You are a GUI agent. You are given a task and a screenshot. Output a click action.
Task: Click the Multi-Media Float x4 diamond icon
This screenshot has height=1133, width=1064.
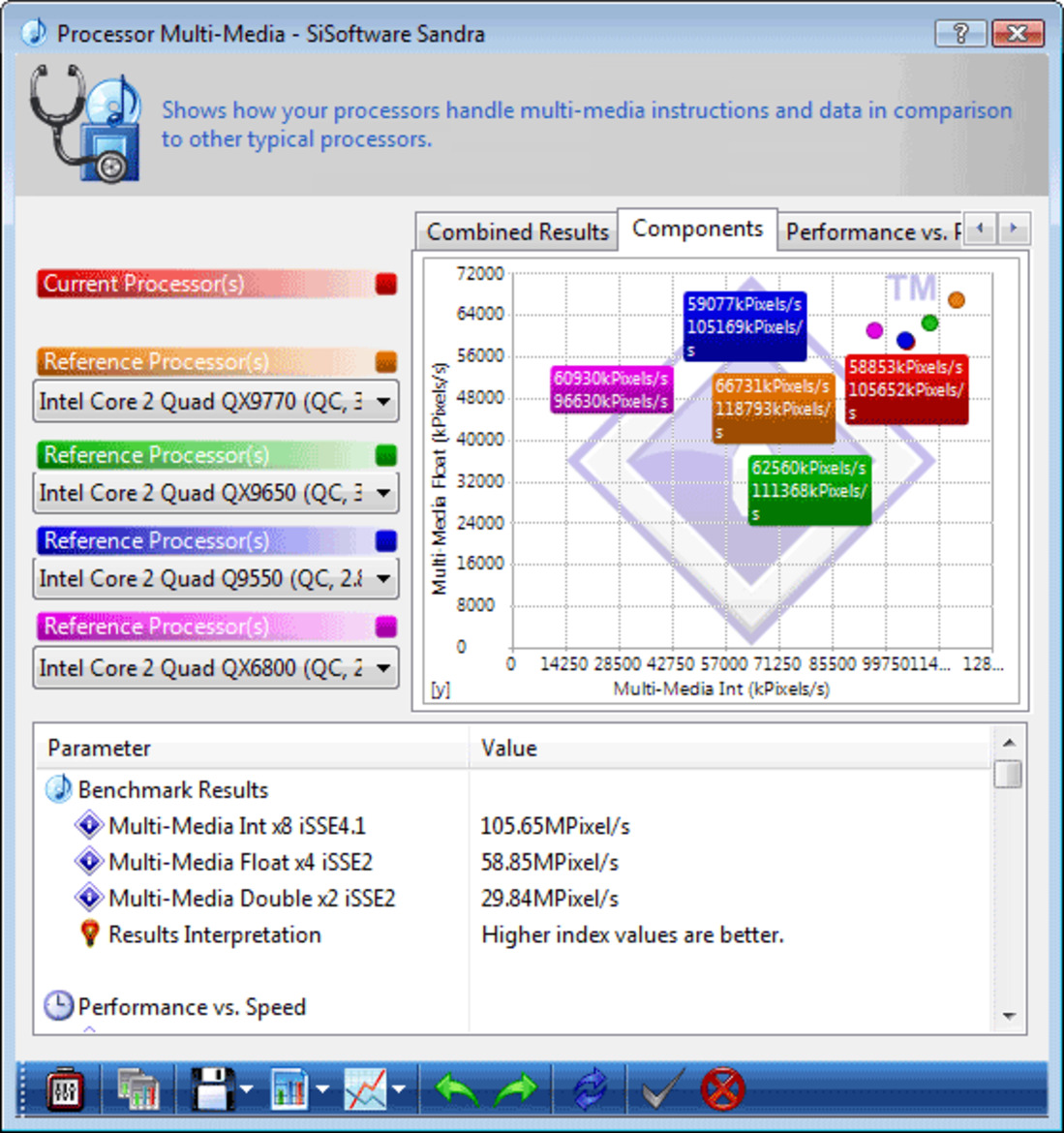pos(89,861)
